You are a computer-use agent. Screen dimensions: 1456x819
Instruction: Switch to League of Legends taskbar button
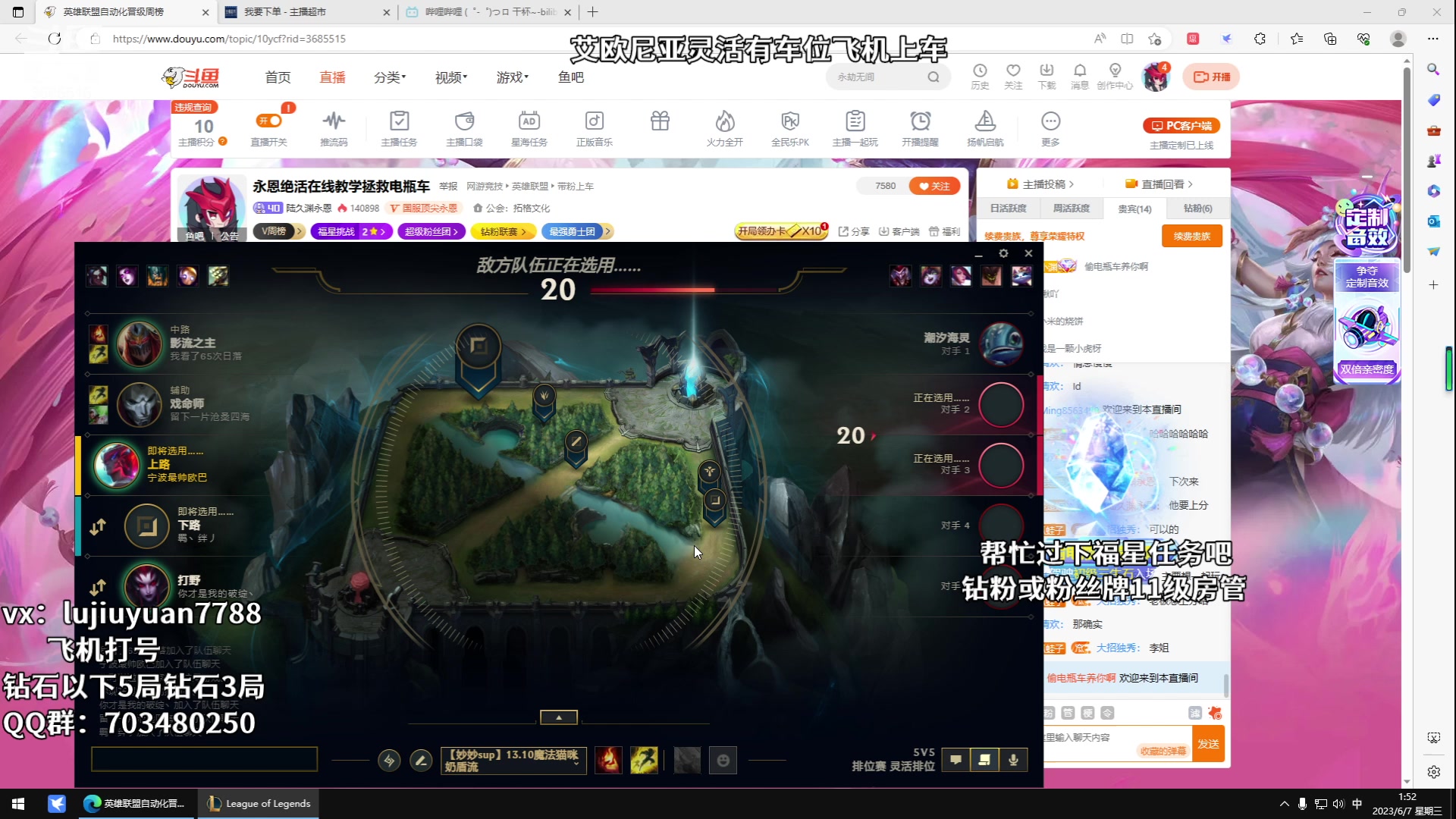click(x=259, y=804)
